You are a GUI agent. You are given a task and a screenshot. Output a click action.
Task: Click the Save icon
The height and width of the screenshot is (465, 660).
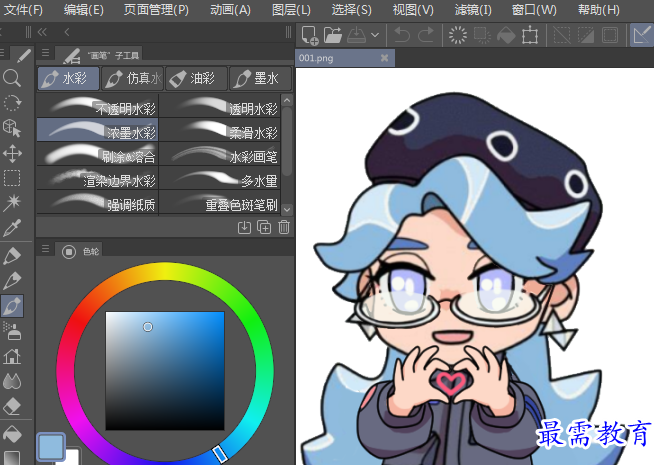tap(357, 35)
